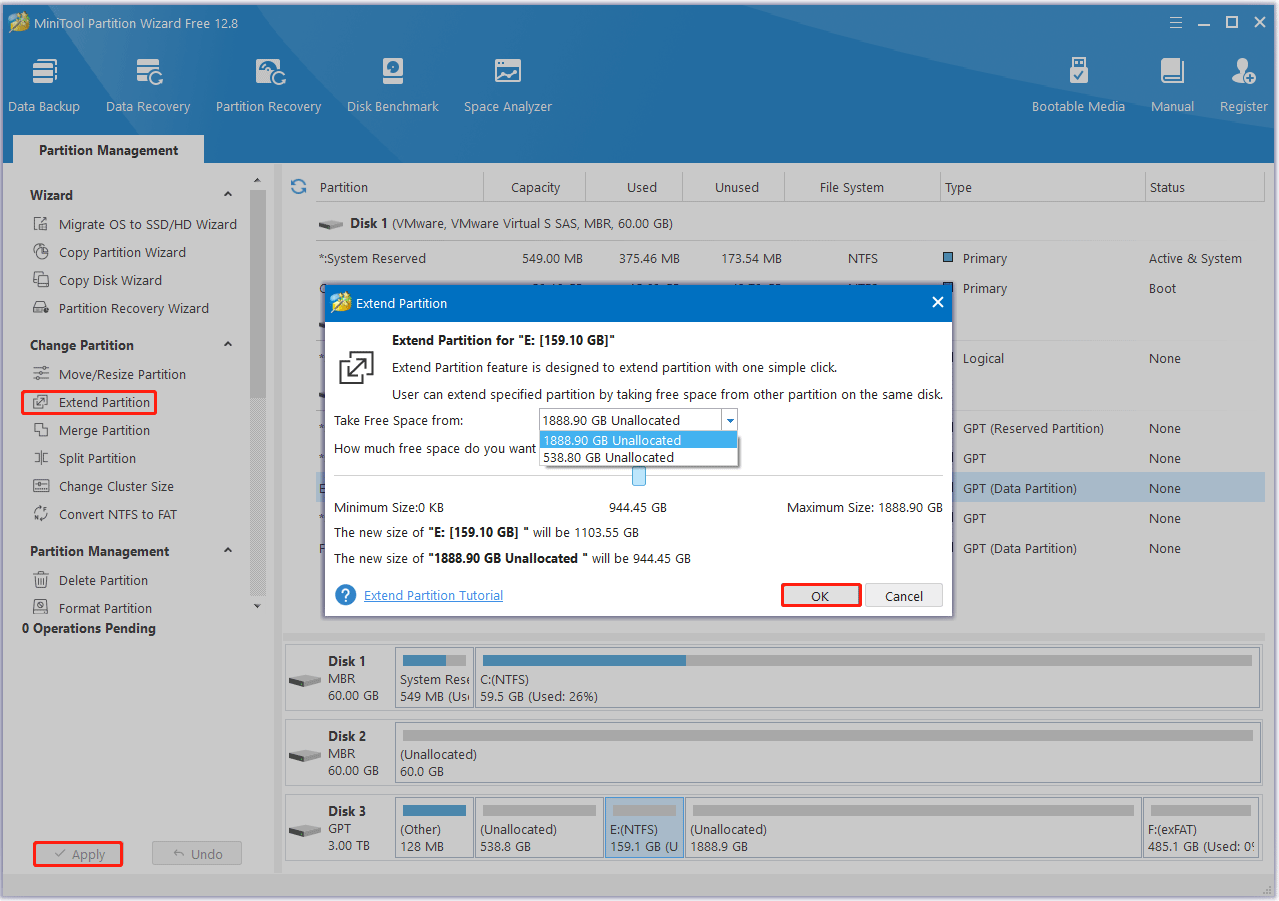
Task: Refresh the partition list
Action: [x=298, y=187]
